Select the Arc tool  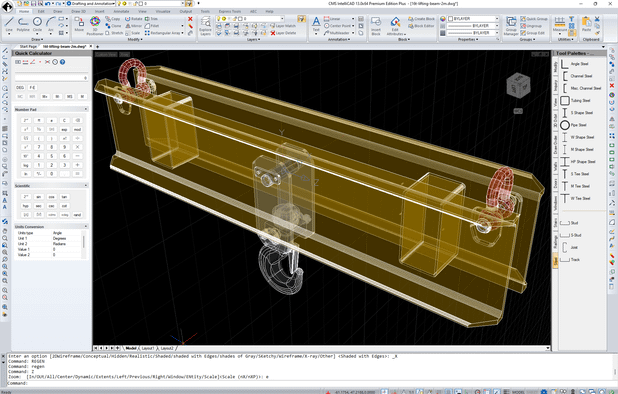point(50,25)
